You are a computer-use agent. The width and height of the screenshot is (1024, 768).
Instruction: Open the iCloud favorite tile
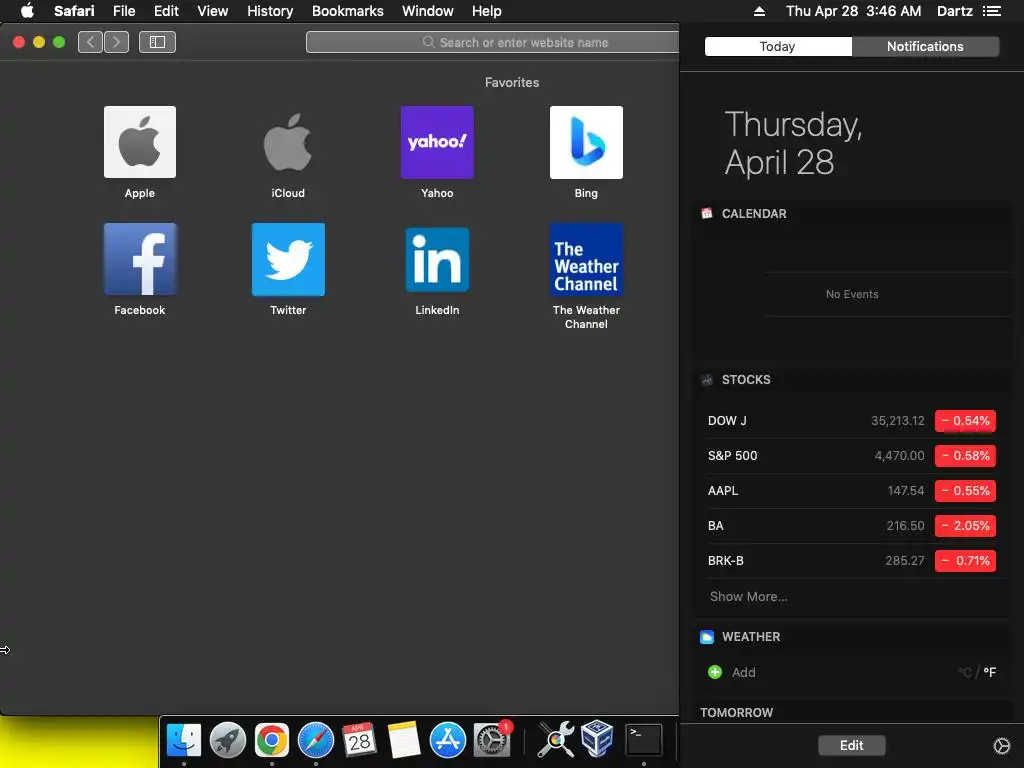pos(288,142)
